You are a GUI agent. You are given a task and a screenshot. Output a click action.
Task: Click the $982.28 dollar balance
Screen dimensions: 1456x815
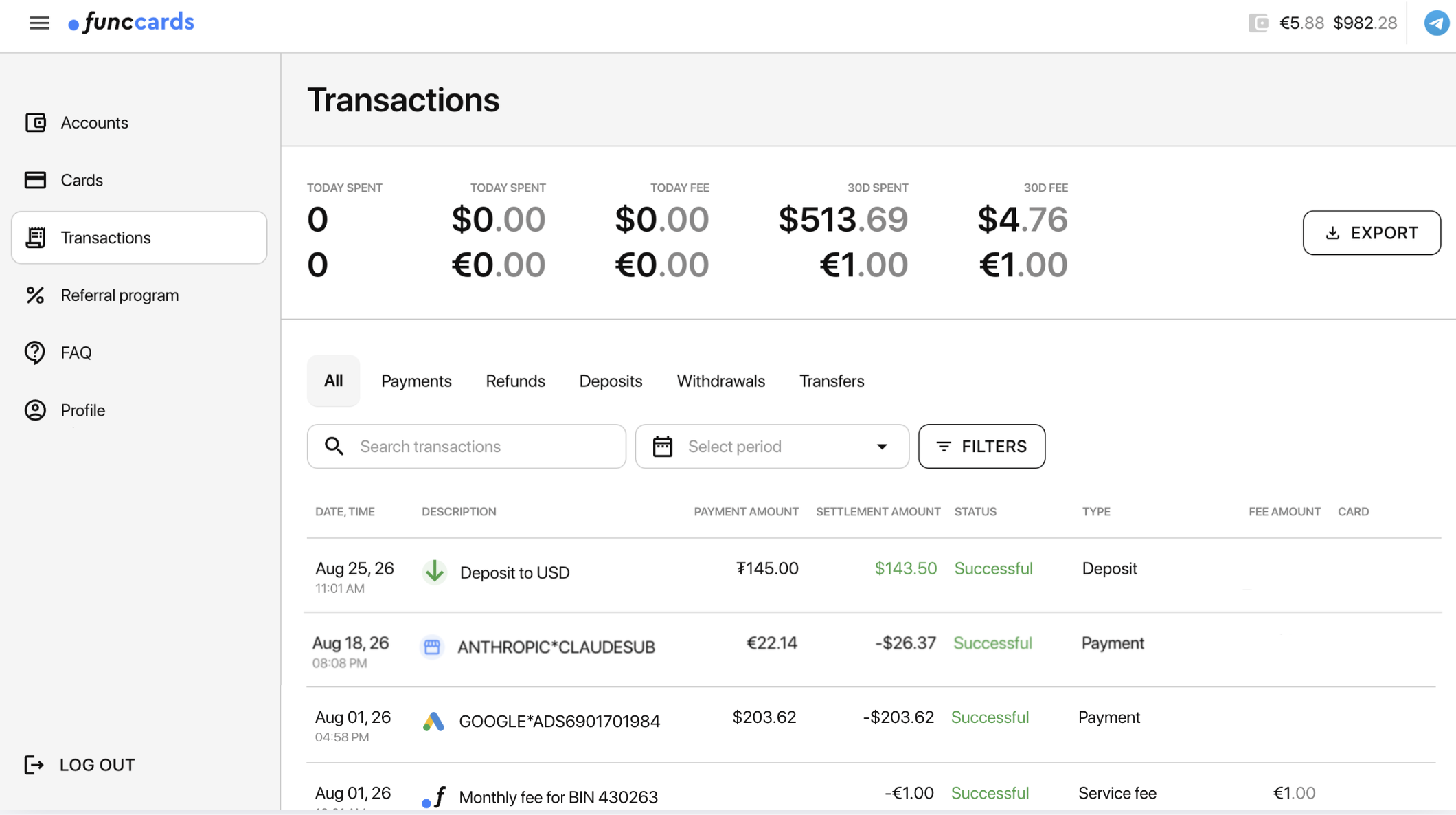point(1365,23)
